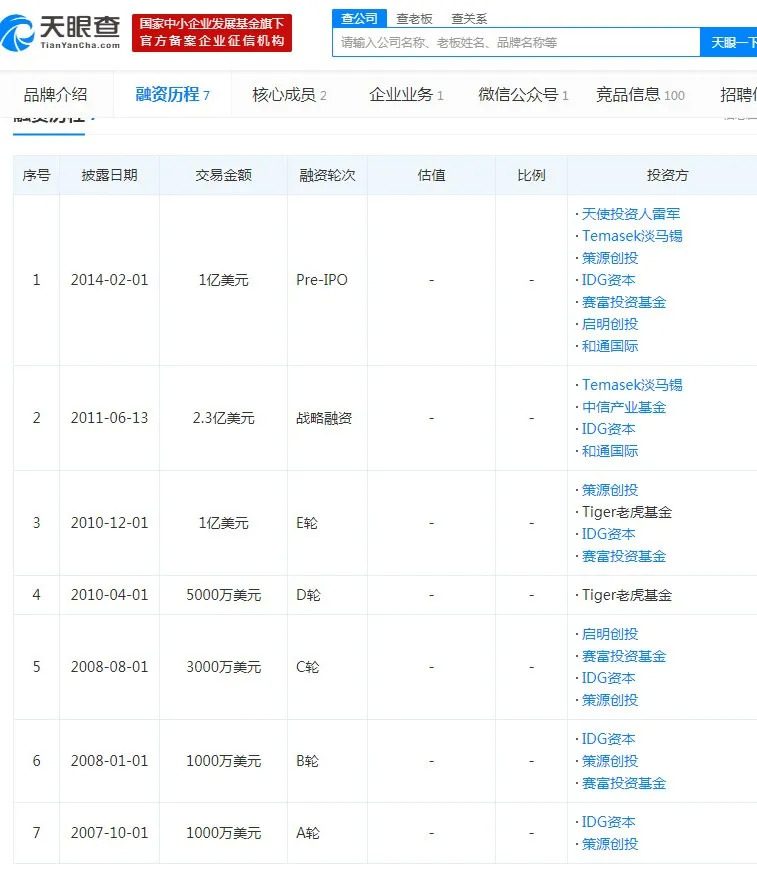Open IDG资本 link in B轮 row
757x878 pixels.
click(609, 739)
